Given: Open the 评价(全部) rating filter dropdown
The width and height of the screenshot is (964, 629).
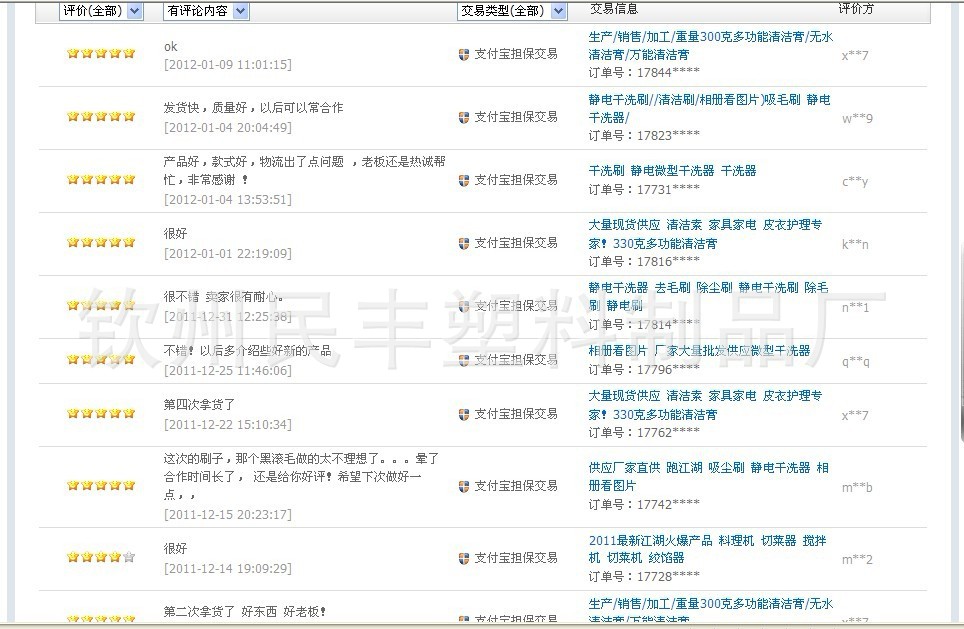Looking at the screenshot, I should [135, 11].
